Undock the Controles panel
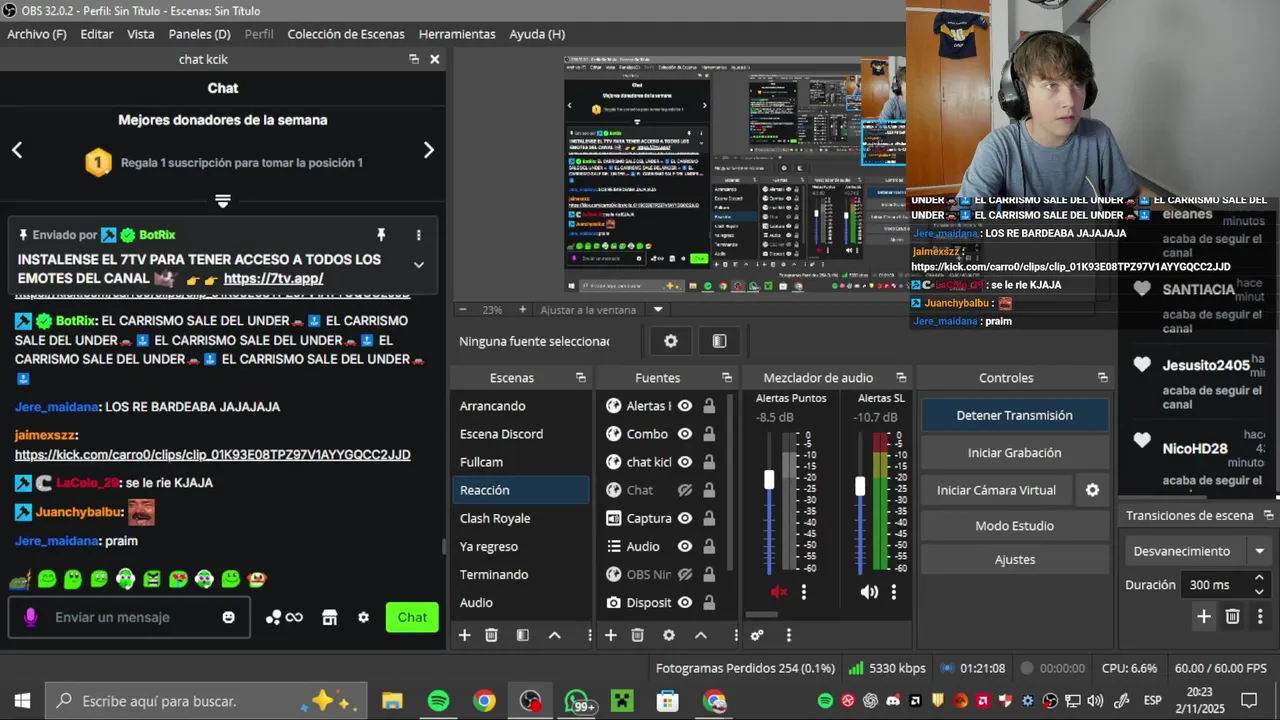Image resolution: width=1280 pixels, height=720 pixels. coord(1102,378)
